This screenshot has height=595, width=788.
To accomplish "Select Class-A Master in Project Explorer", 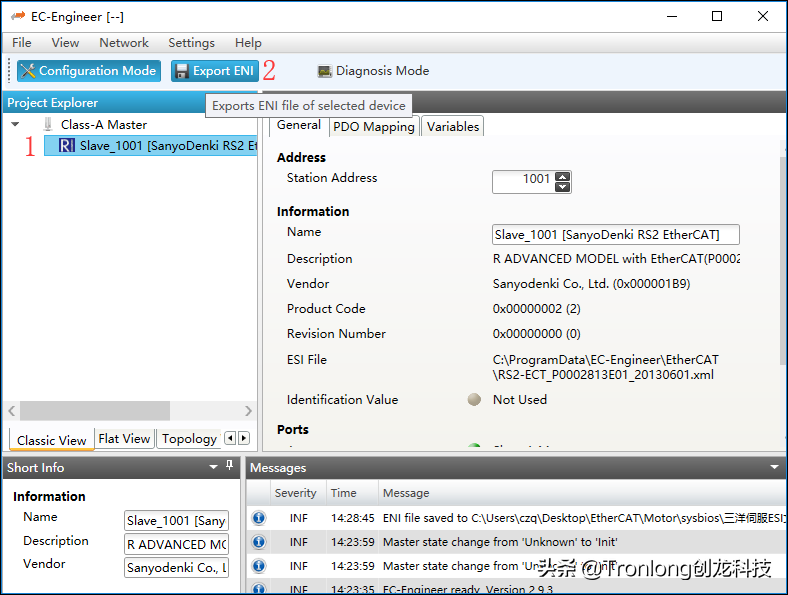I will tap(104, 124).
